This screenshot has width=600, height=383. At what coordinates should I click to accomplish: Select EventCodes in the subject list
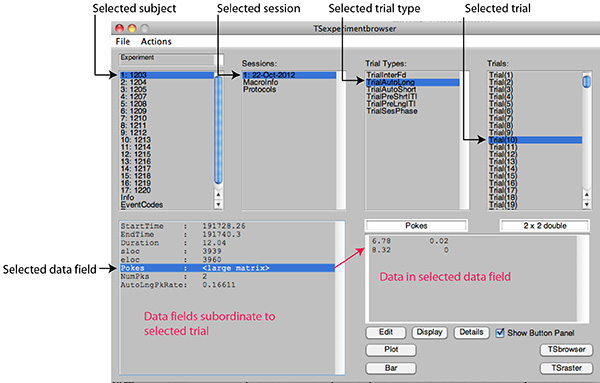click(167, 205)
